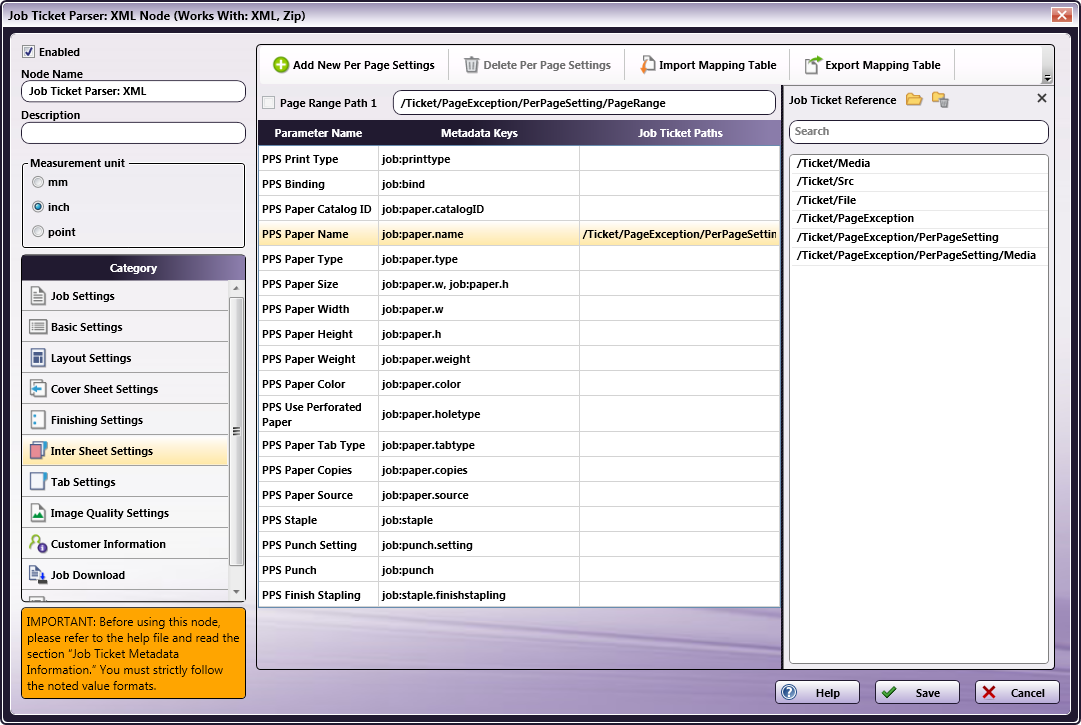This screenshot has width=1081, height=725.
Task: Click the Parameter Name column header
Action: click(x=319, y=133)
